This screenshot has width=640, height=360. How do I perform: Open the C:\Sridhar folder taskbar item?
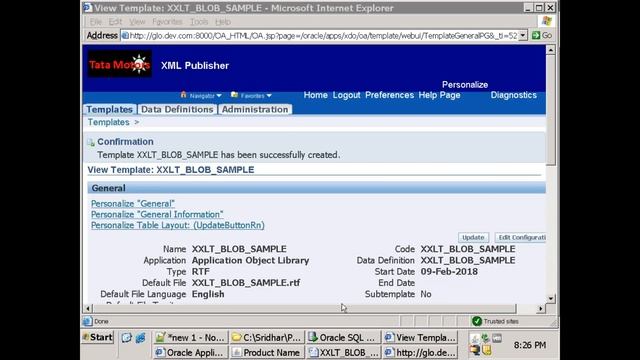point(267,338)
